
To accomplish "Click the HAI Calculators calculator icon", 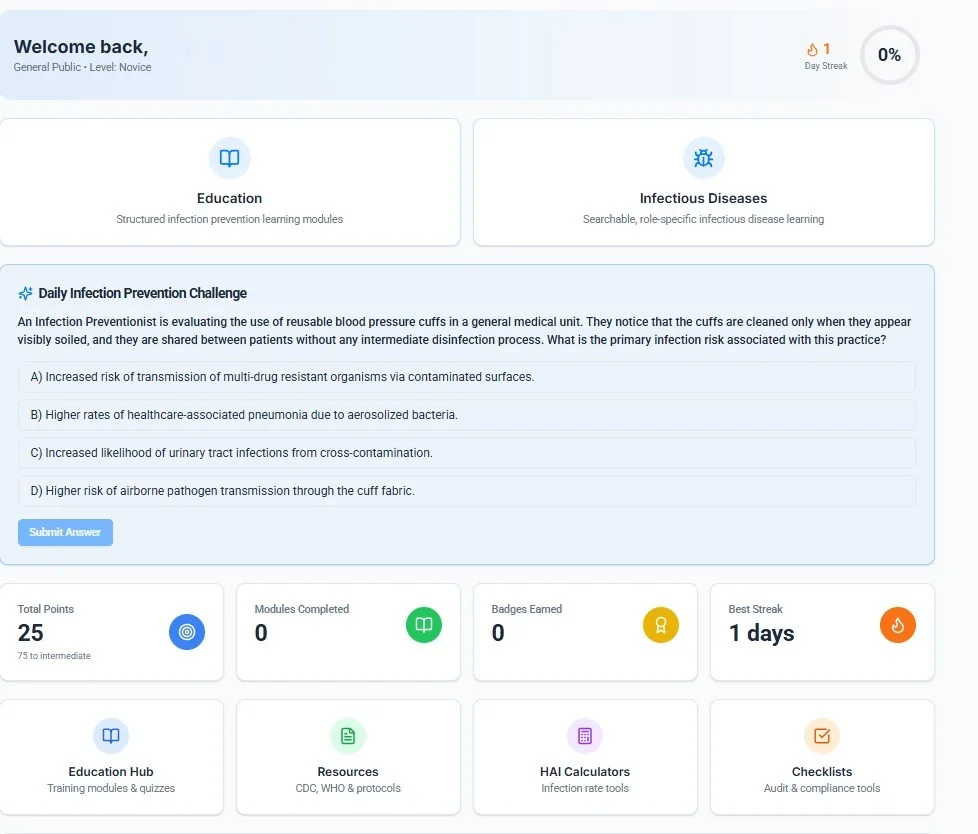I will (585, 736).
